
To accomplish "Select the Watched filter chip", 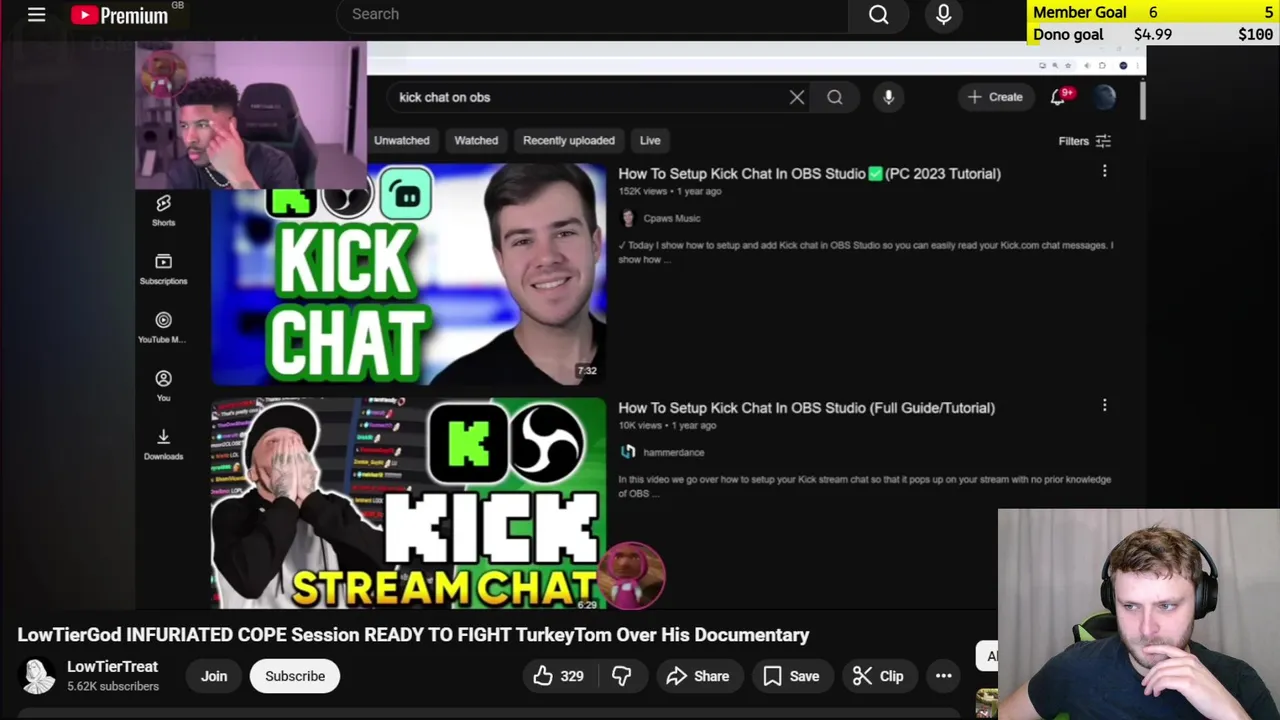I will click(476, 140).
